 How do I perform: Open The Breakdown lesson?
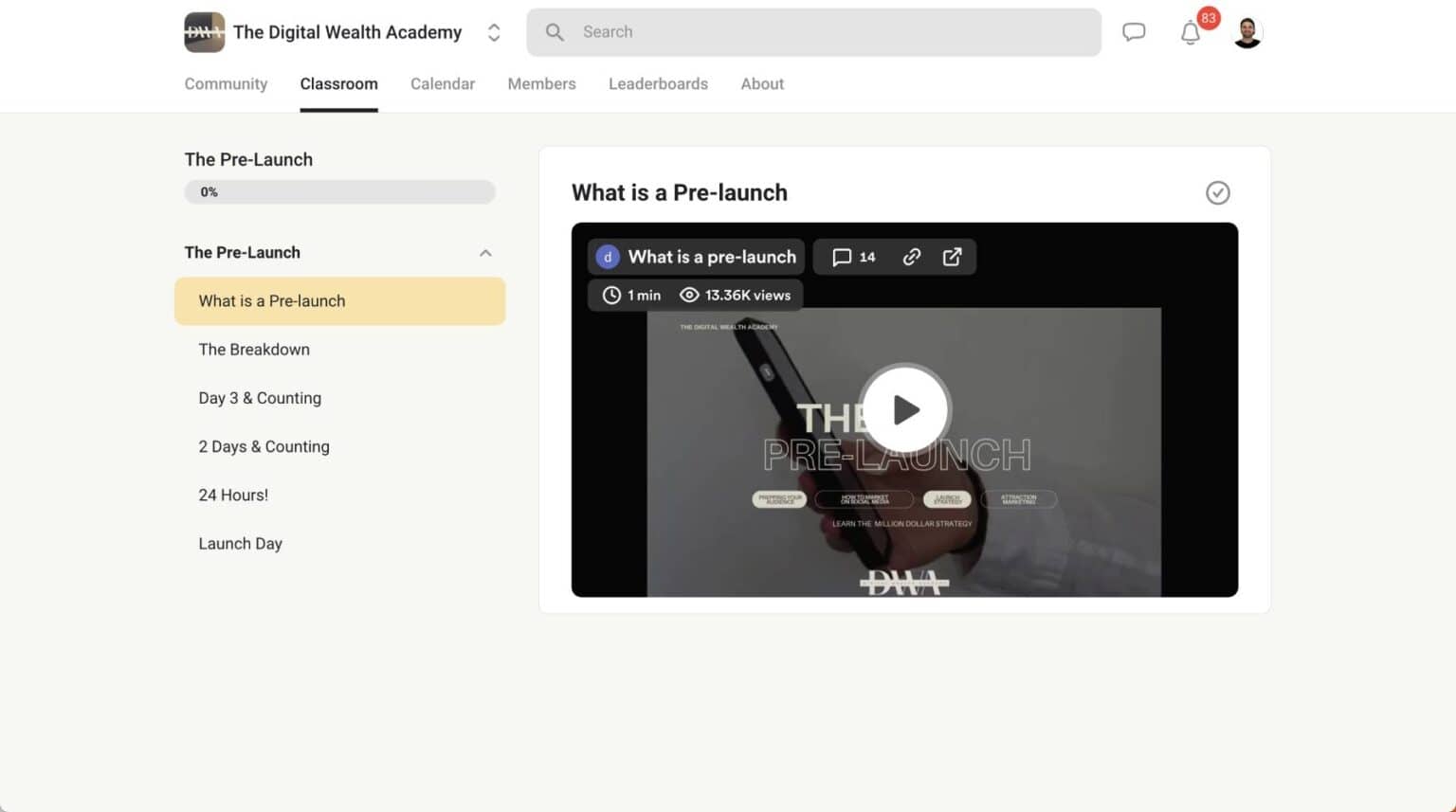click(254, 350)
